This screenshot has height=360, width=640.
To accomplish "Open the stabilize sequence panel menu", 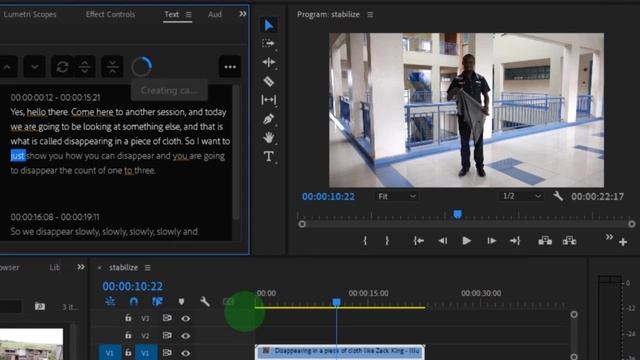I will (x=148, y=268).
